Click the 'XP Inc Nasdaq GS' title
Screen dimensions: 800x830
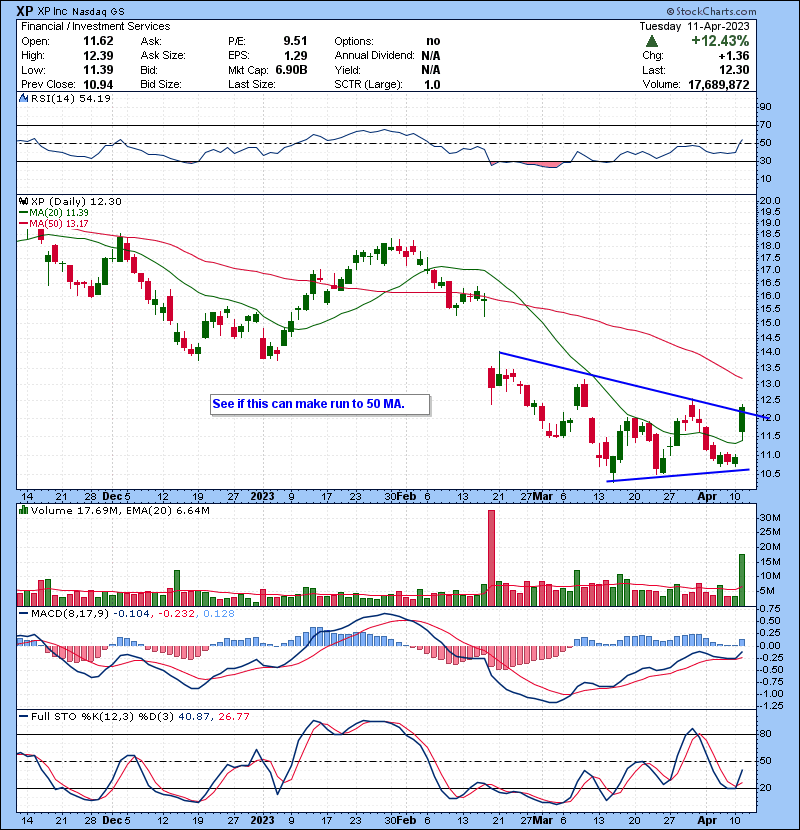point(81,11)
